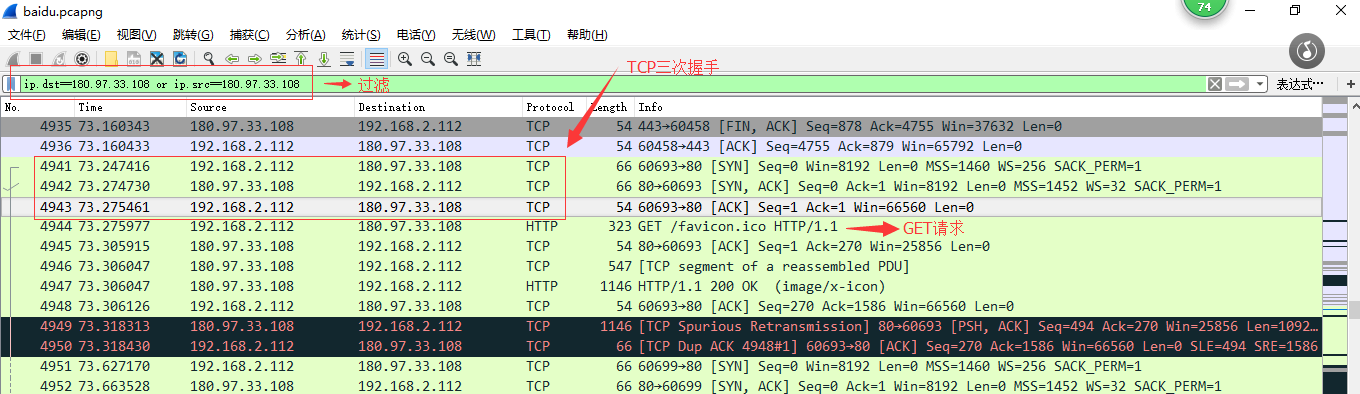The height and width of the screenshot is (394, 1360).
Task: Click the stop capture square icon
Action: coord(35,59)
